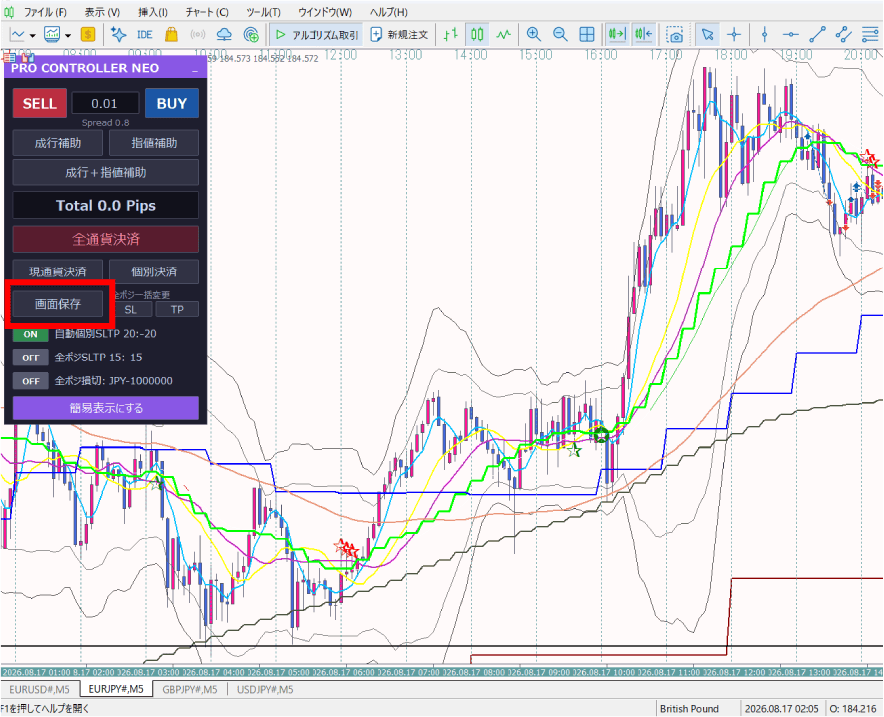Toggle 全ポジ損切 OFF switch
Viewport: 884px width, 717px height.
(30, 381)
